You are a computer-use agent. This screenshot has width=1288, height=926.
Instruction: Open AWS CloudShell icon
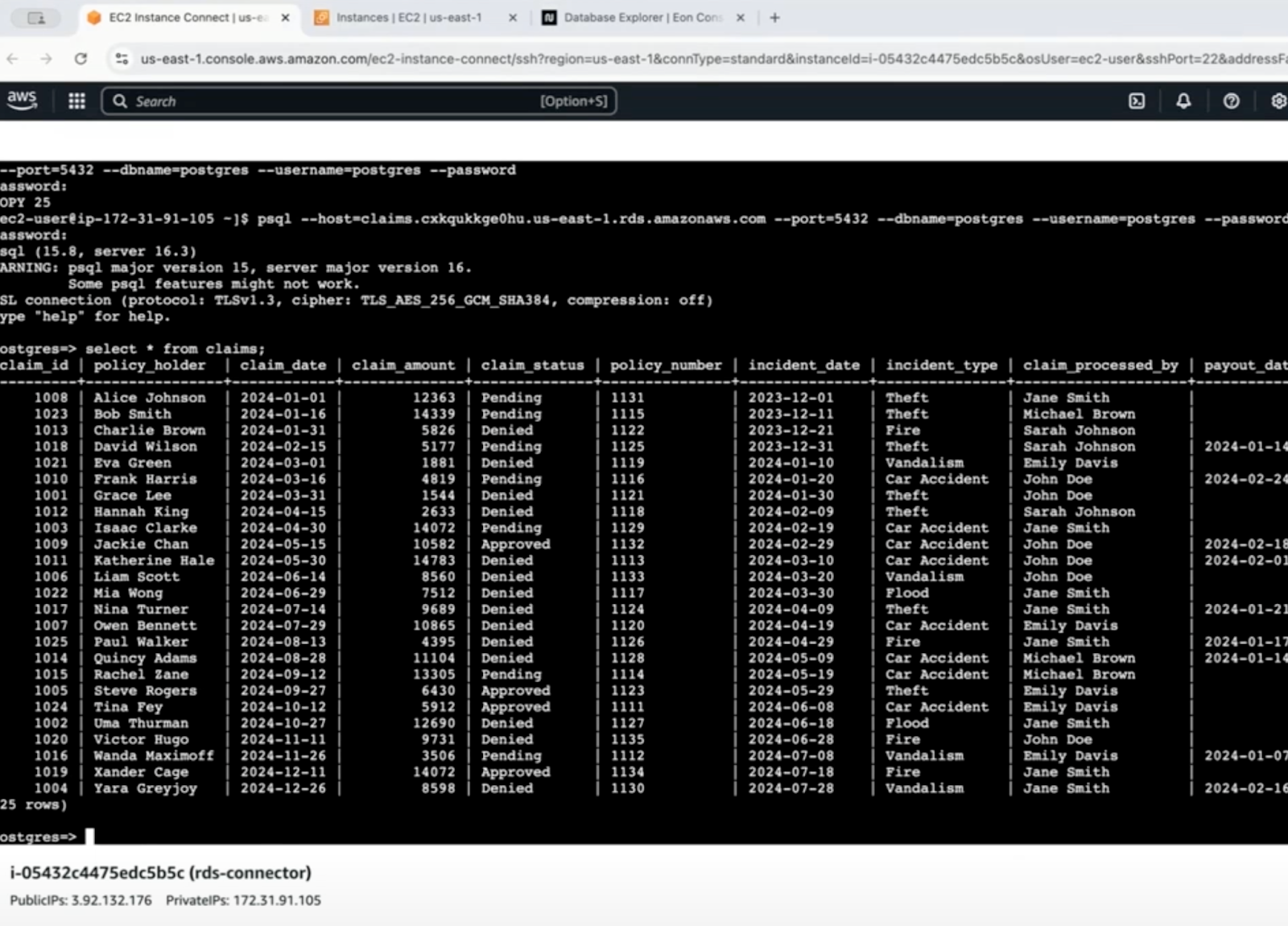click(x=1137, y=101)
